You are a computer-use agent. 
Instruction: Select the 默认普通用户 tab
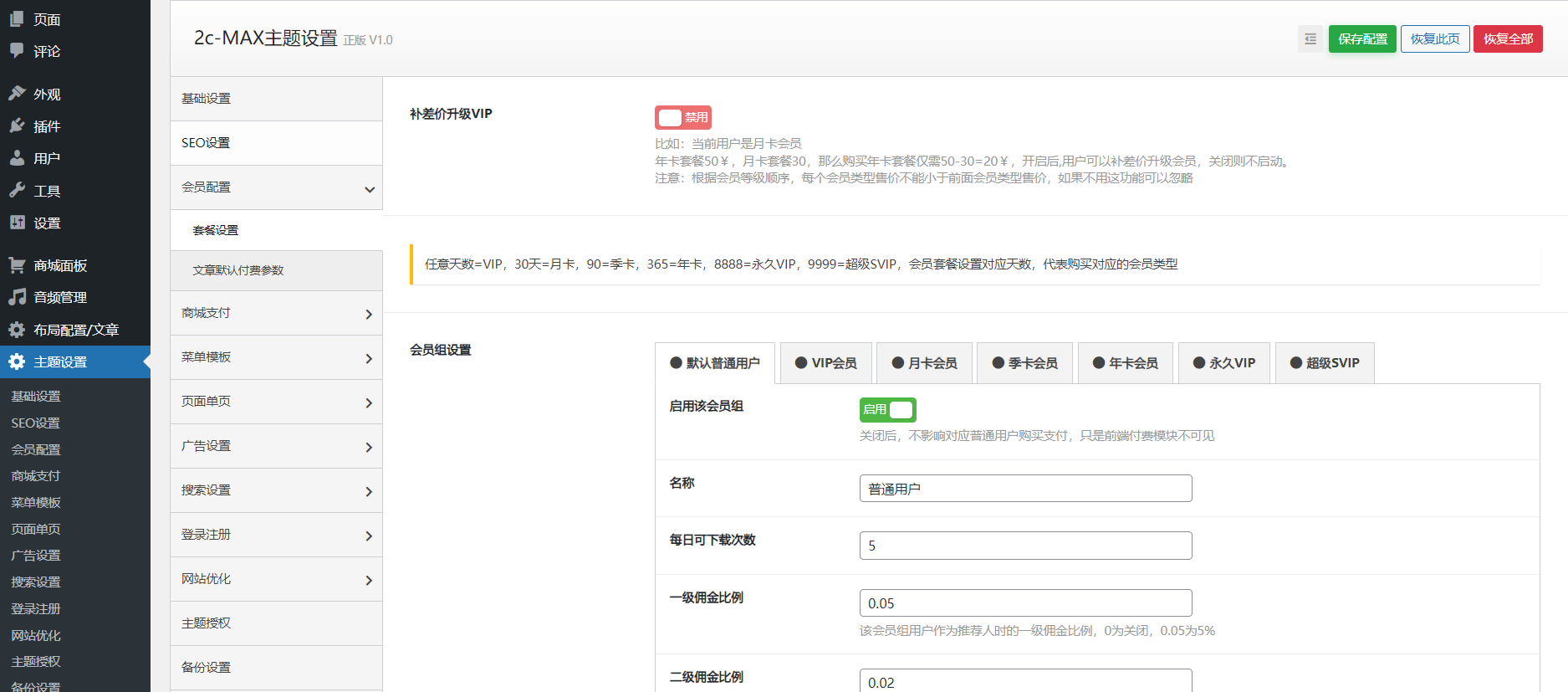[x=715, y=363]
